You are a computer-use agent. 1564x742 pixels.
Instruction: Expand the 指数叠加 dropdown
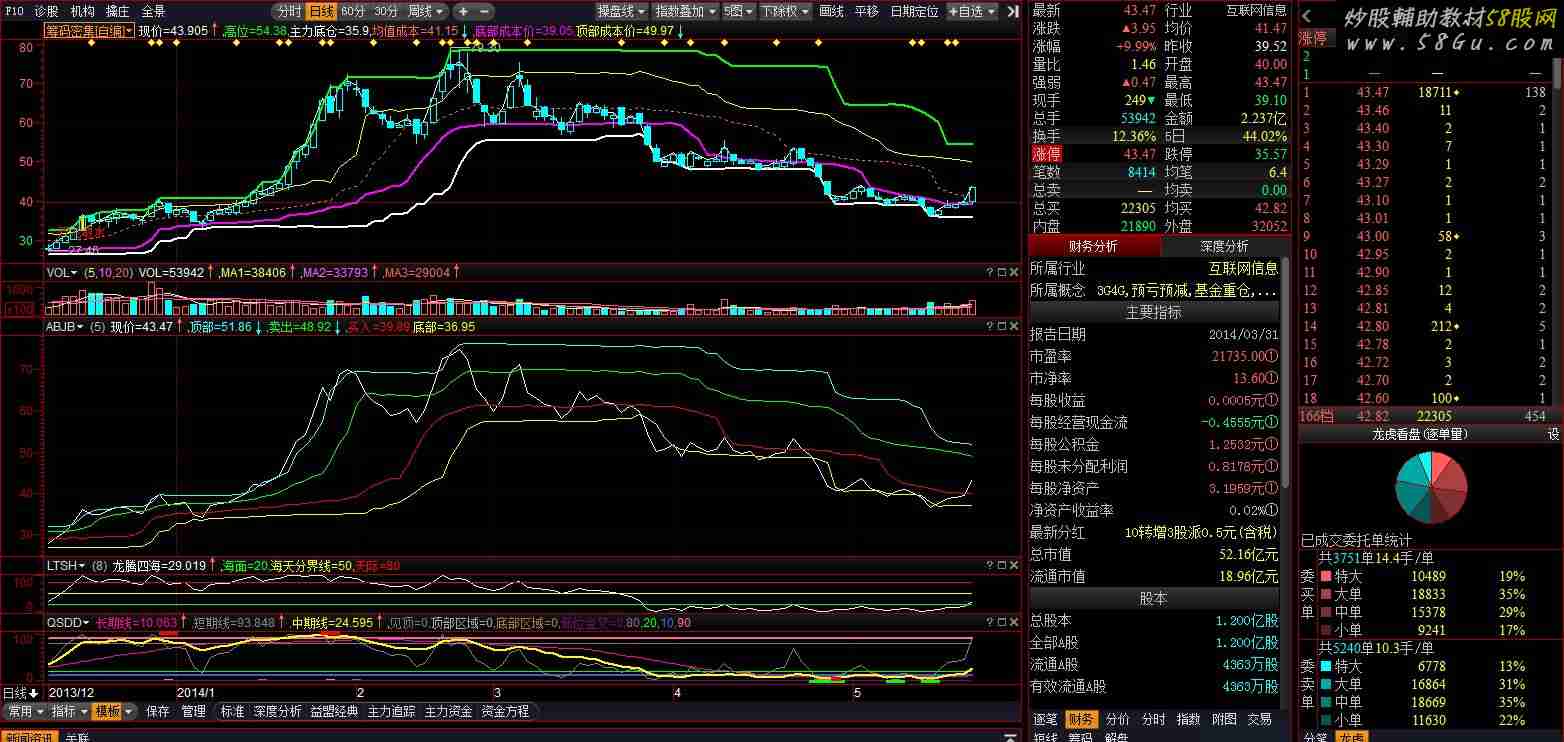pyautogui.click(x=685, y=11)
